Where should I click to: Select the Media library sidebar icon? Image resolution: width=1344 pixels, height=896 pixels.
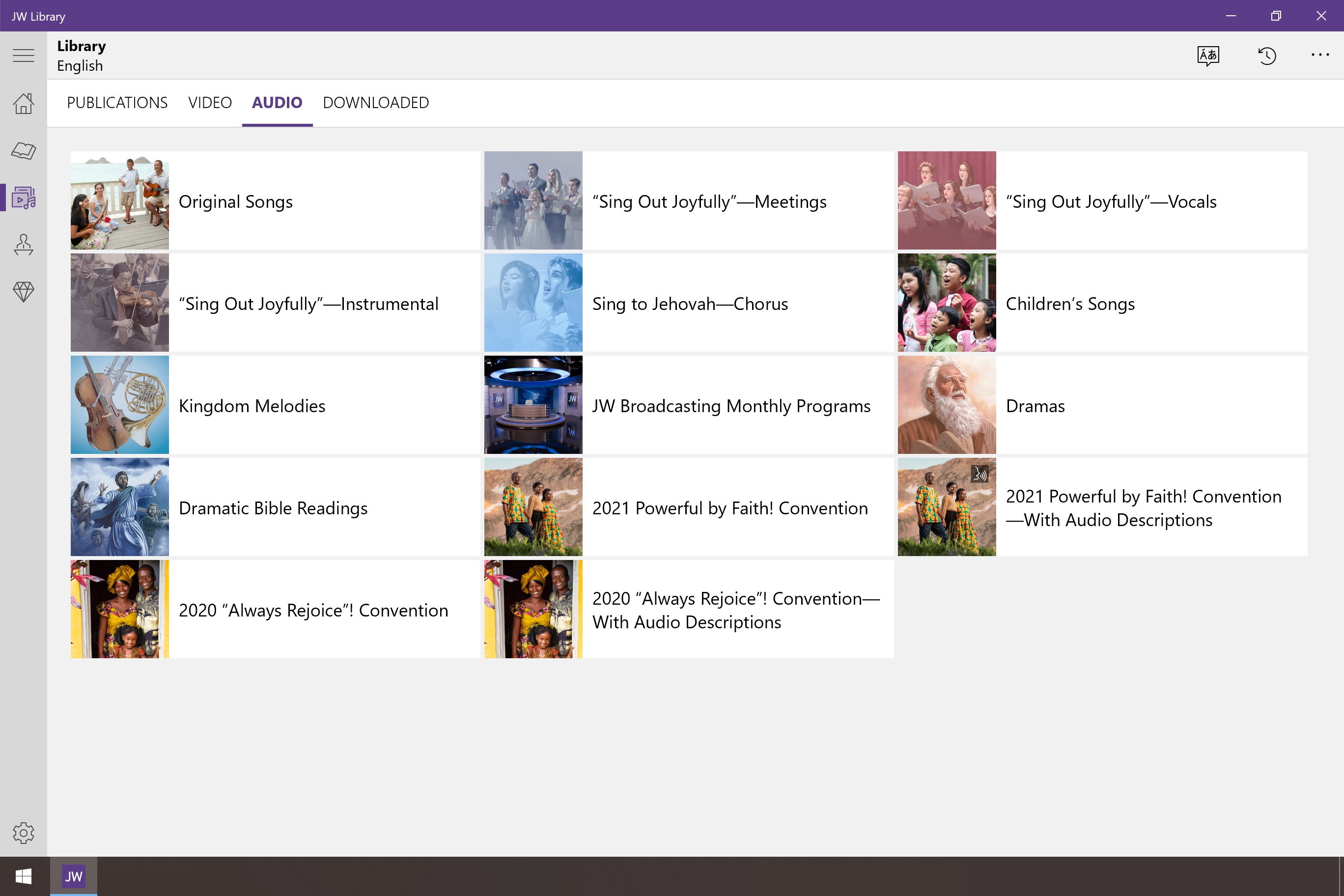coord(24,197)
